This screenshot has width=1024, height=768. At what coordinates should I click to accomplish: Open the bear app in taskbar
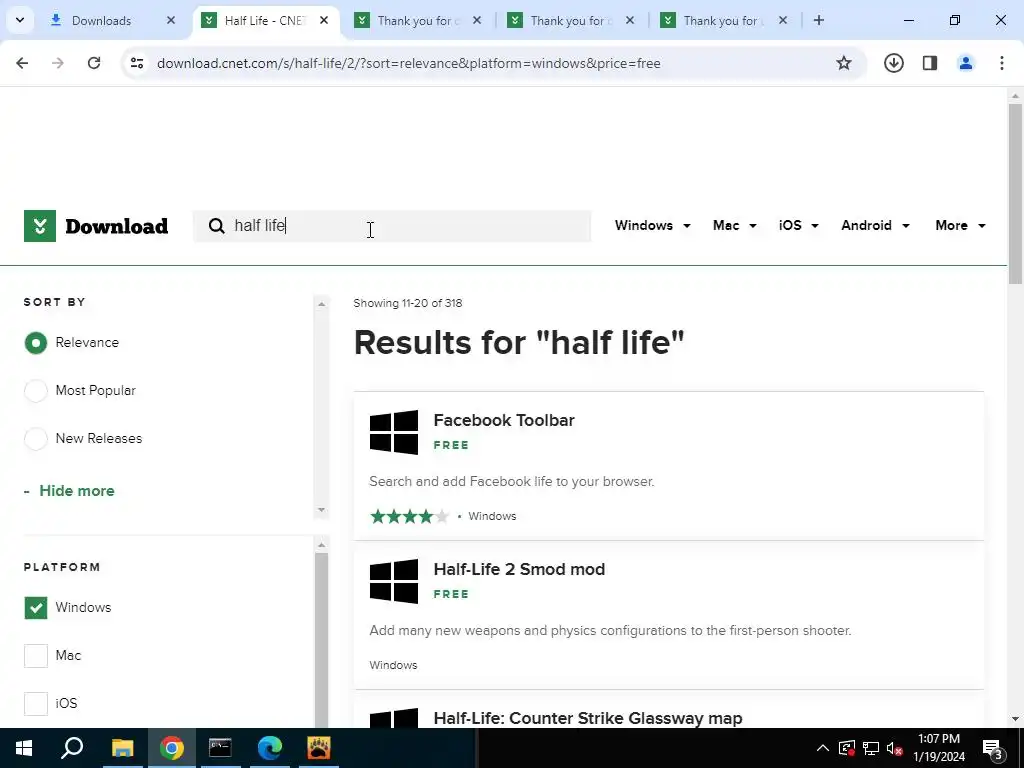pos(319,748)
